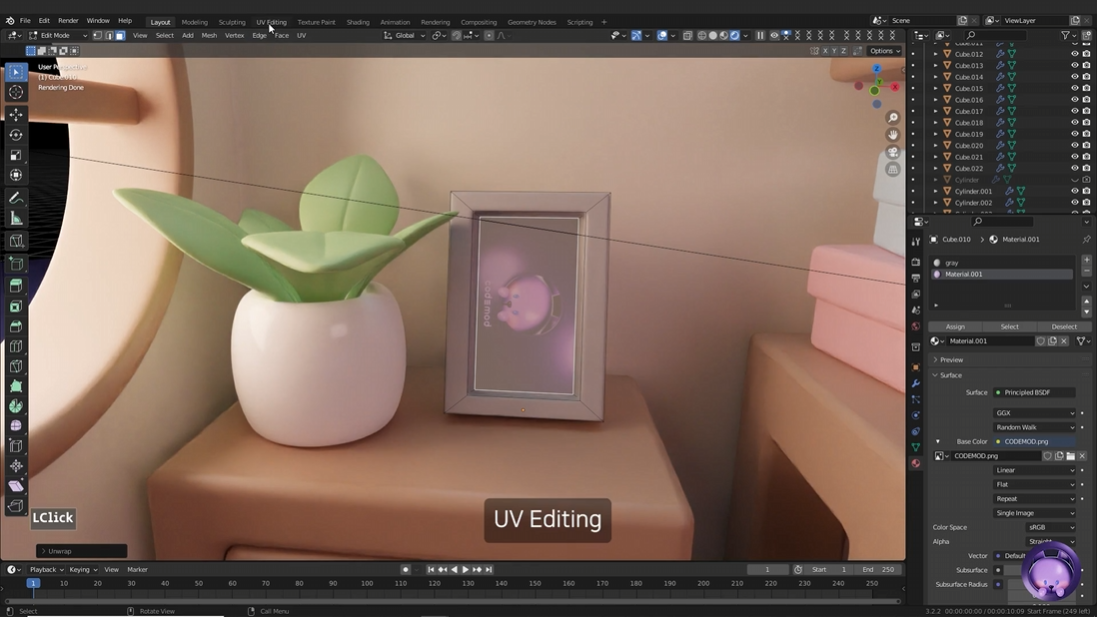Image resolution: width=1097 pixels, height=617 pixels.
Task: Open the sRGB color space dropdown
Action: tap(1051, 527)
